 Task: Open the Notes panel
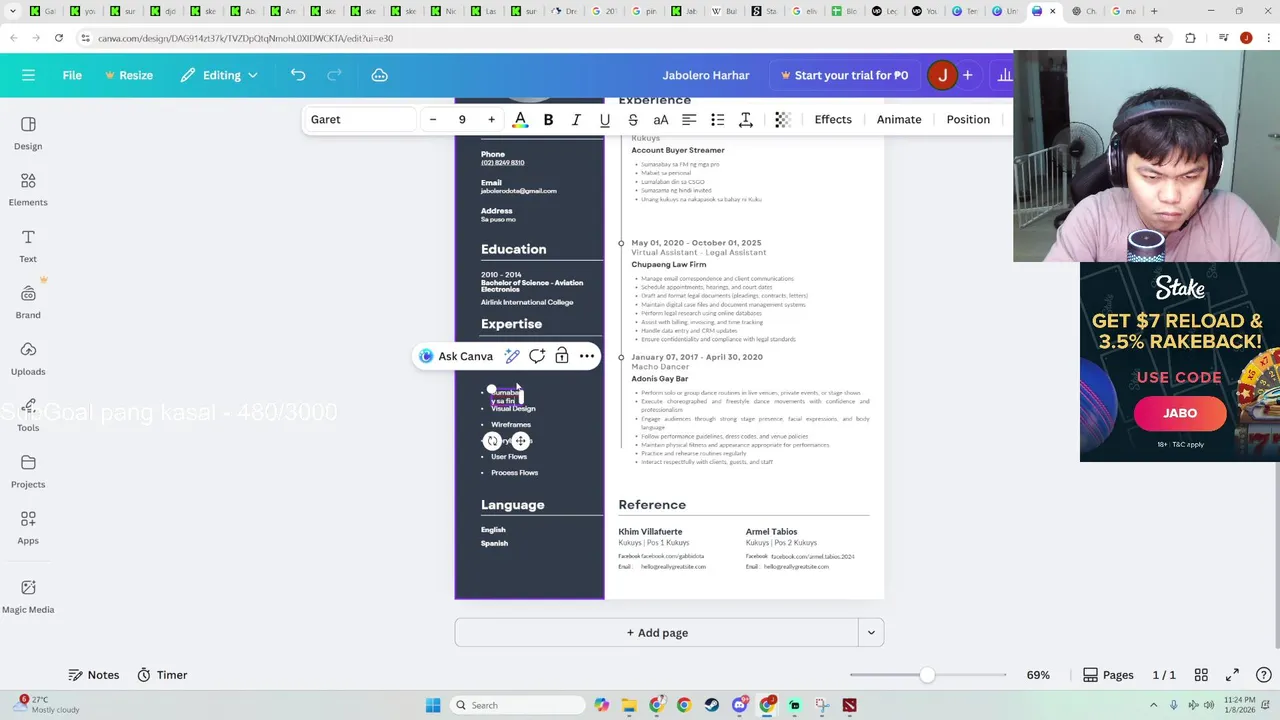[x=93, y=675]
